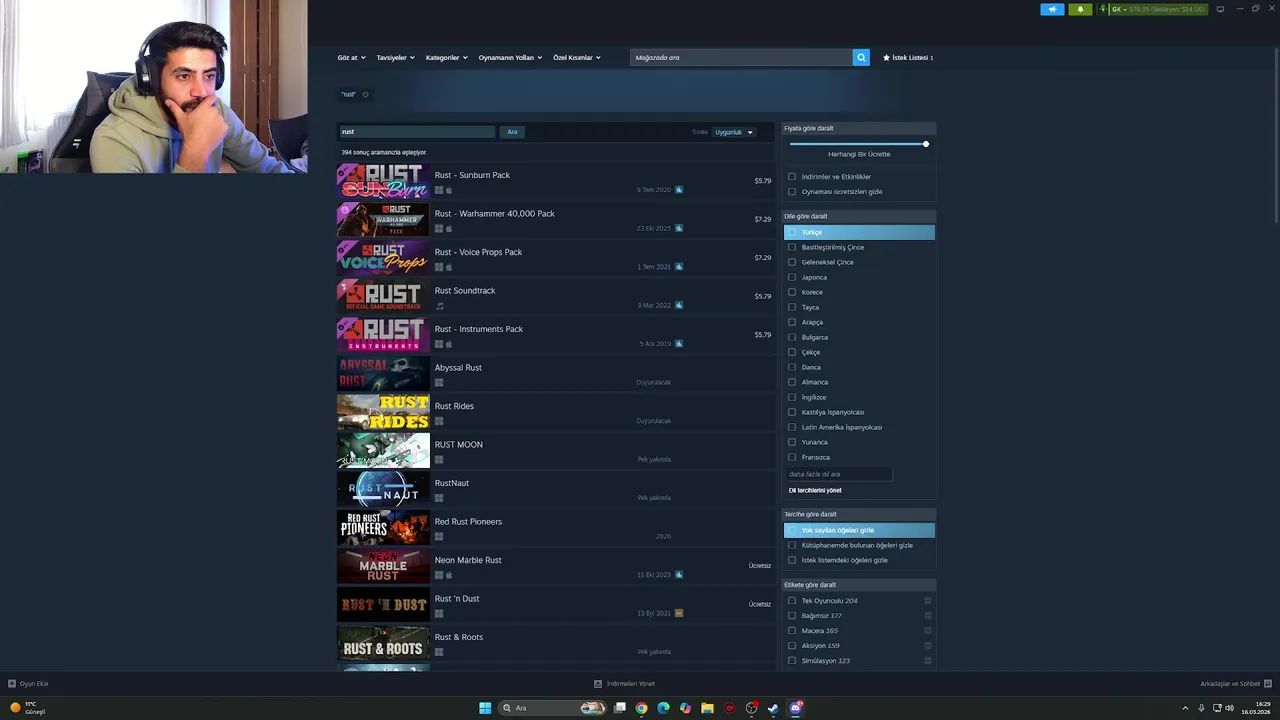The image size is (1280, 720).
Task: Open File Explorer from the taskbar
Action: 707,708
